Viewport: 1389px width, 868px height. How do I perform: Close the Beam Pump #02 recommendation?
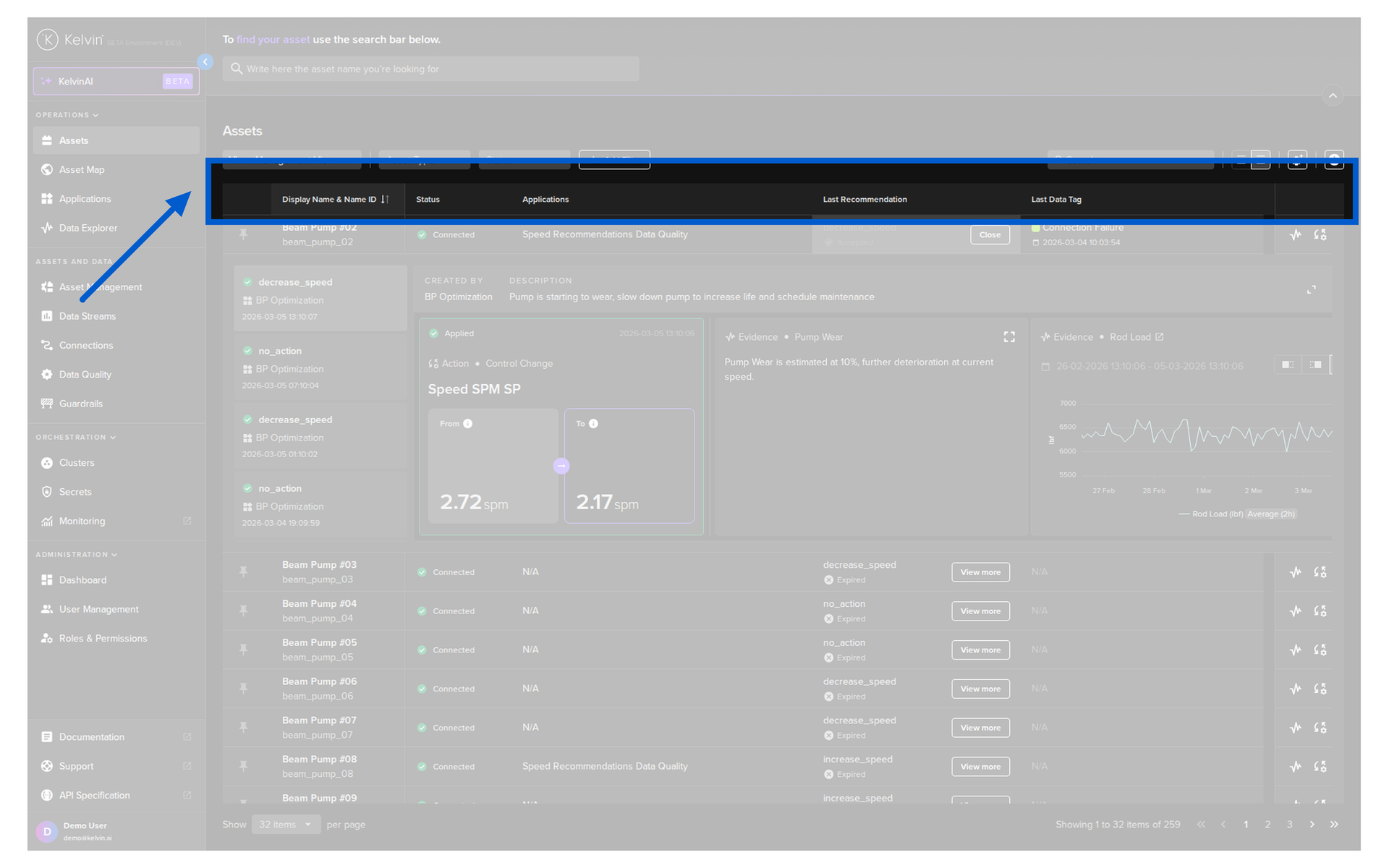click(990, 235)
